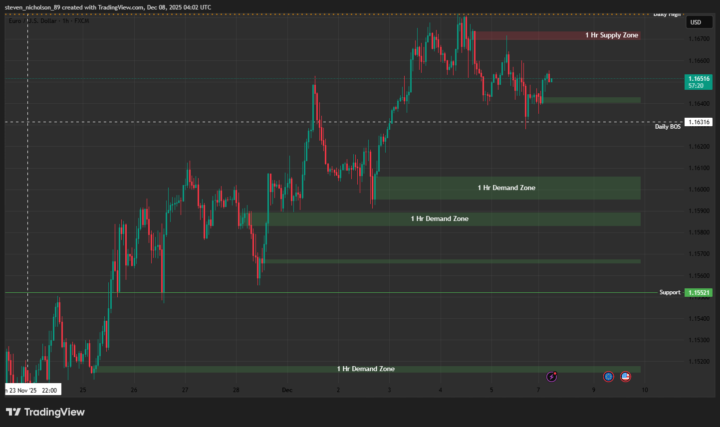Click the 23 Nov '25 22:00 date label
This screenshot has width=720, height=427.
(x=33, y=390)
